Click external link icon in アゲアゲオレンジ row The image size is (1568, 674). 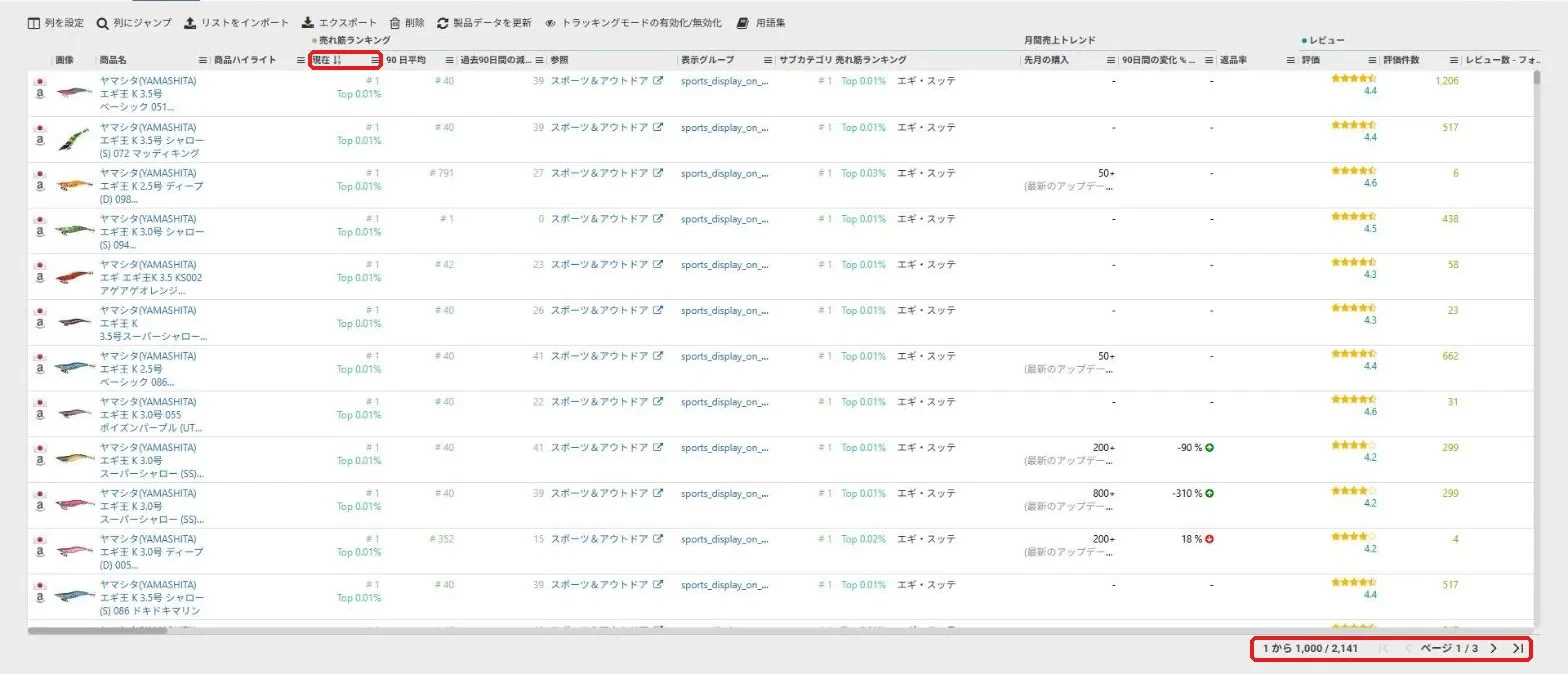[x=658, y=265]
